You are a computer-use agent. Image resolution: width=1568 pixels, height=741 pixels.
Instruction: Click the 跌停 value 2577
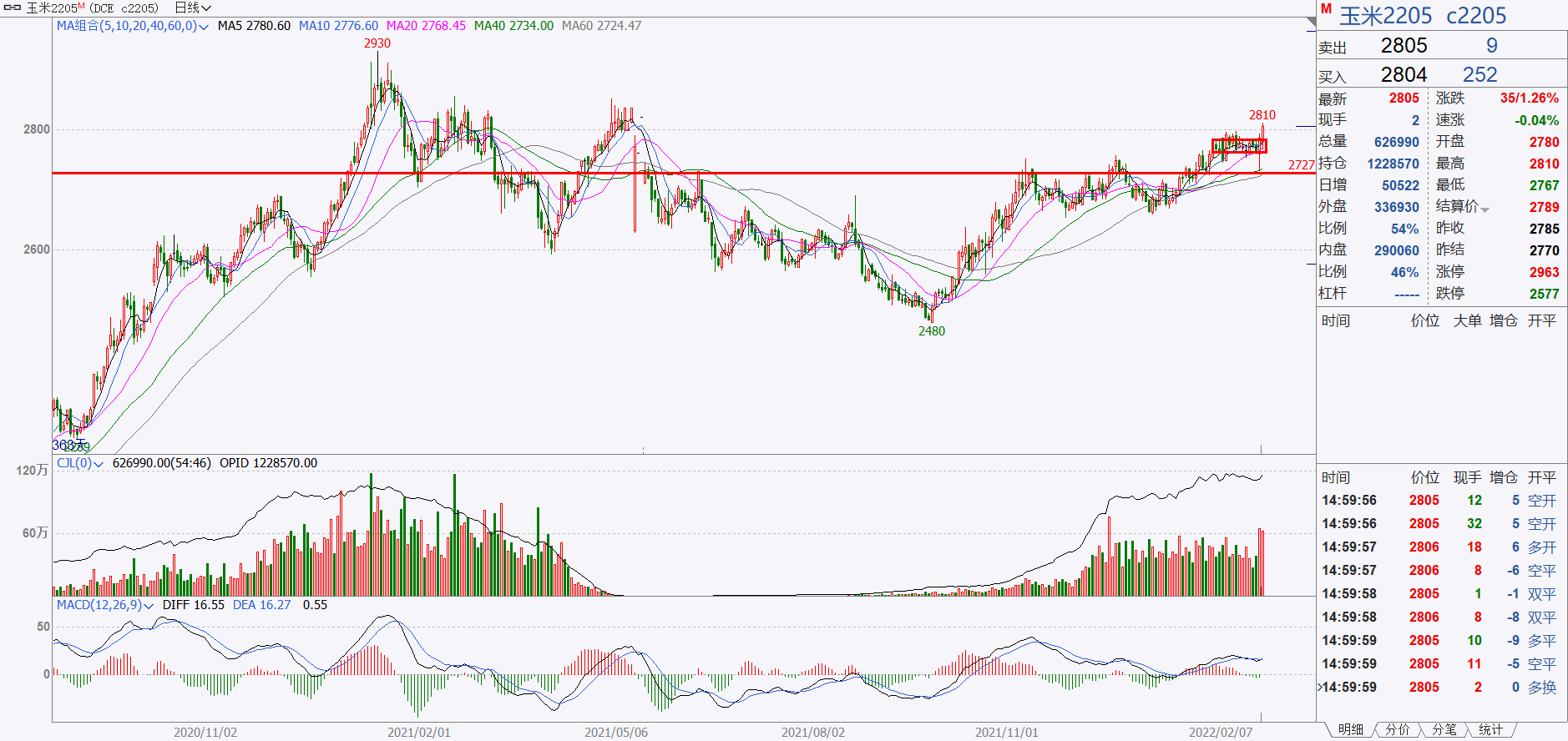coord(1544,294)
